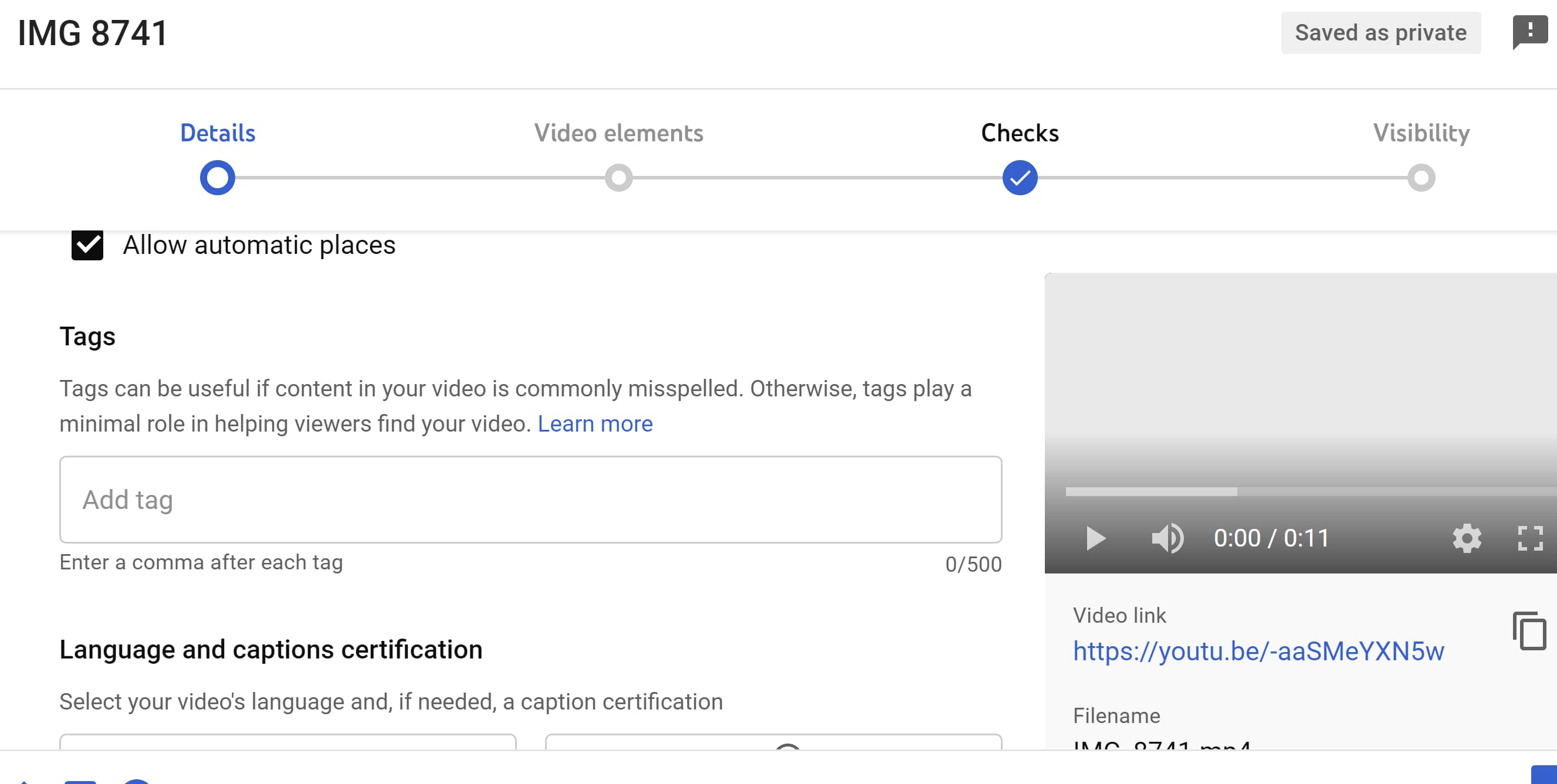
Task: Go to the Video elements tab
Action: (618, 133)
